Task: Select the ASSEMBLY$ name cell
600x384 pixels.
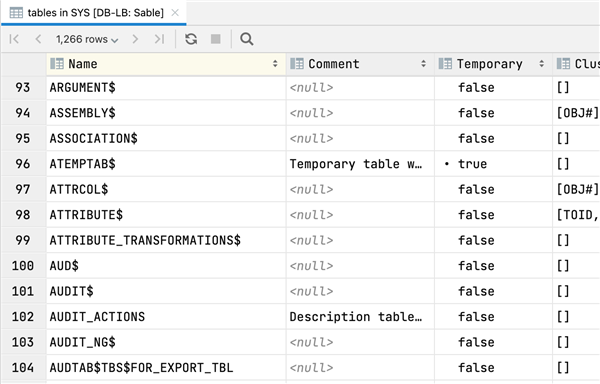Action: (x=166, y=113)
